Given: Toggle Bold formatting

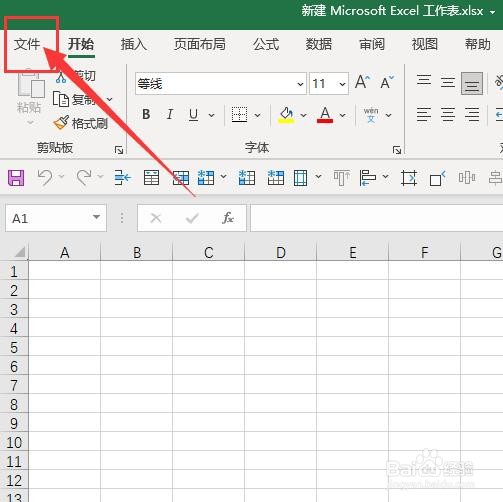Looking at the screenshot, I should pos(146,114).
